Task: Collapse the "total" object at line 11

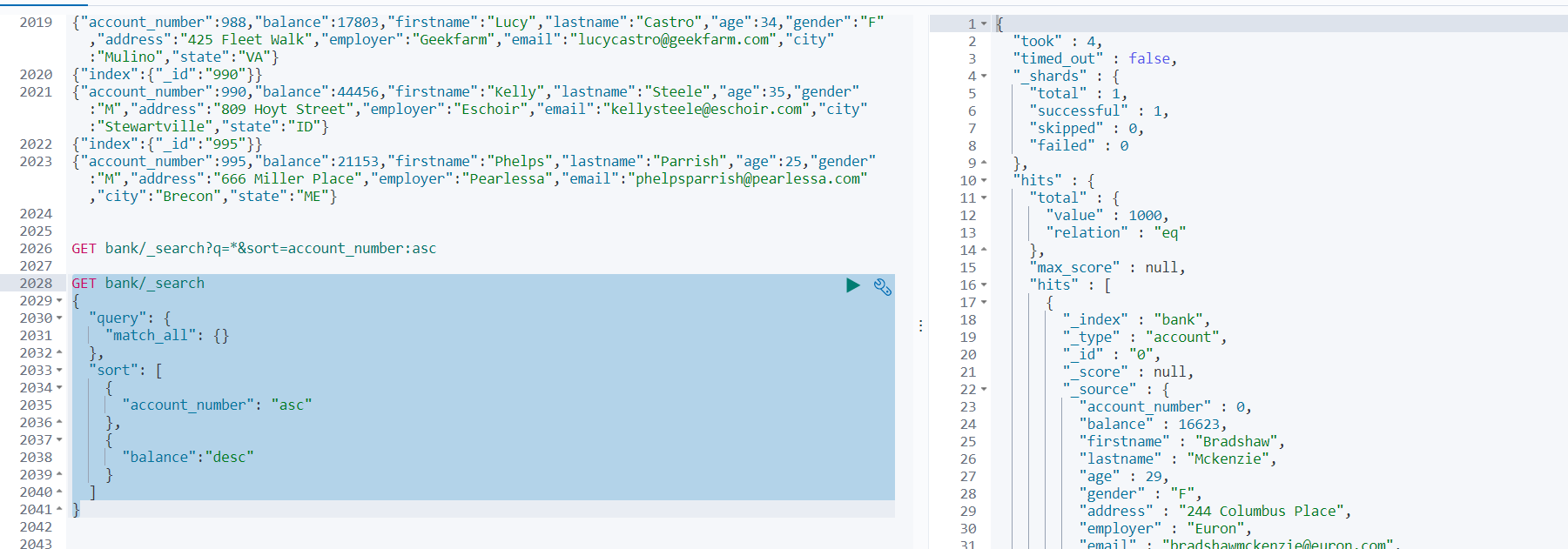Action: pyautogui.click(x=984, y=198)
